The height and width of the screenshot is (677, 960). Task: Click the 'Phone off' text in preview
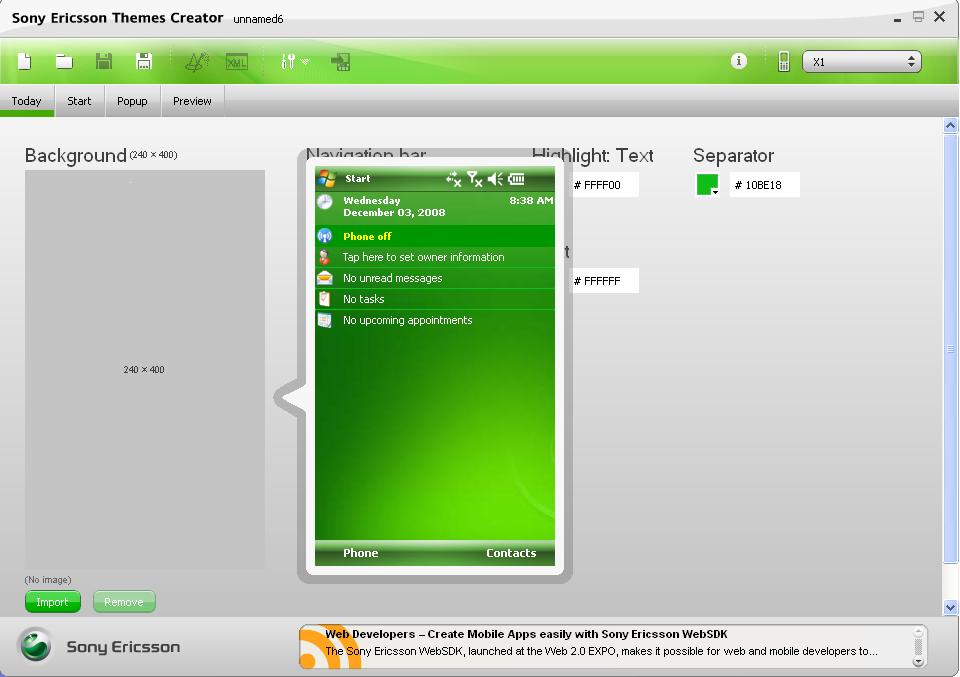[367, 236]
